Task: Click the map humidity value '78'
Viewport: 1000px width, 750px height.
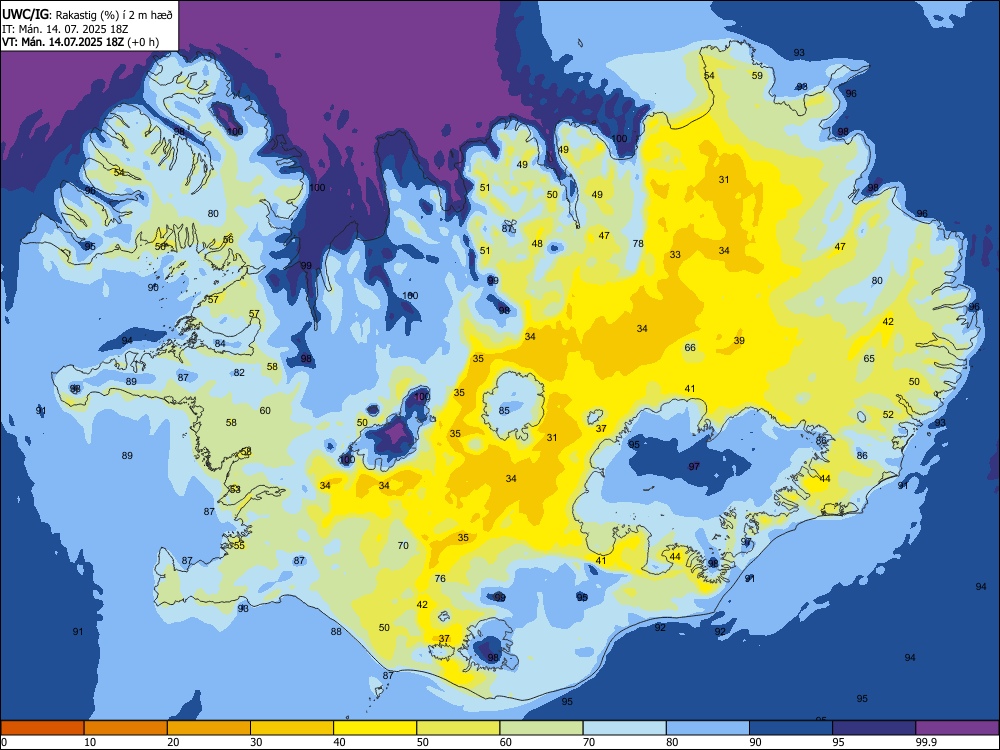Action: 638,244
